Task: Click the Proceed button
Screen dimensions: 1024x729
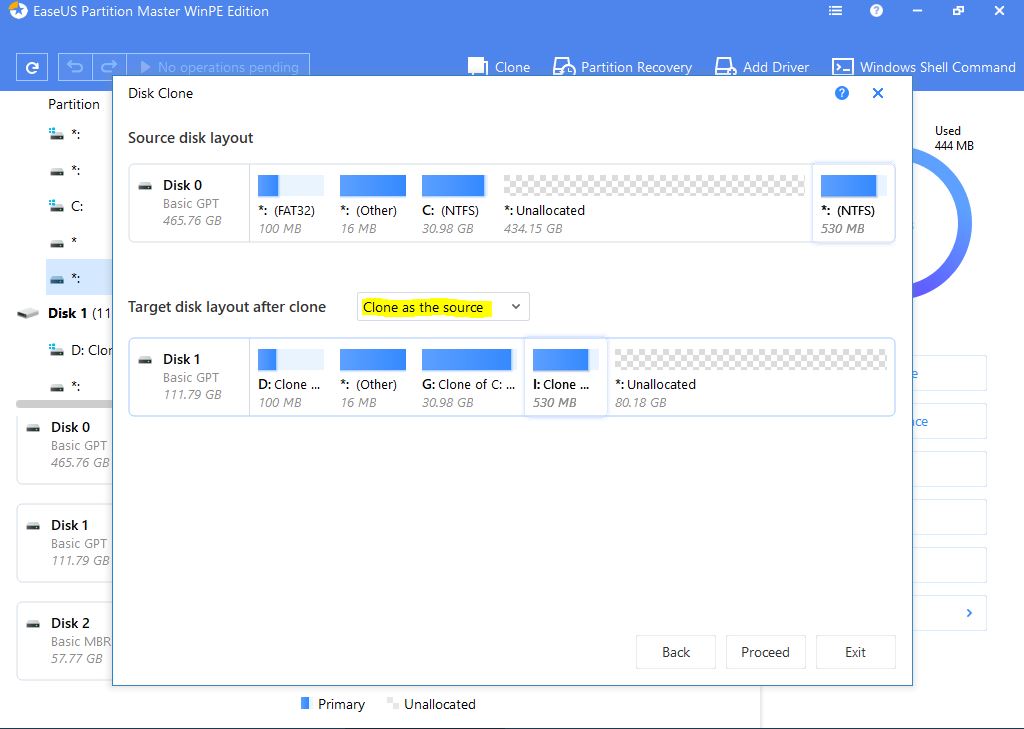Action: [765, 652]
